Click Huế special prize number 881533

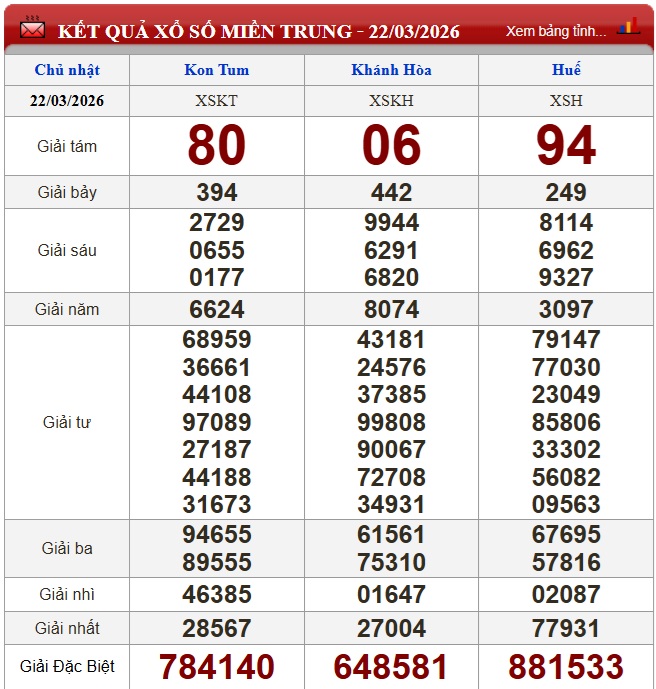coord(566,667)
